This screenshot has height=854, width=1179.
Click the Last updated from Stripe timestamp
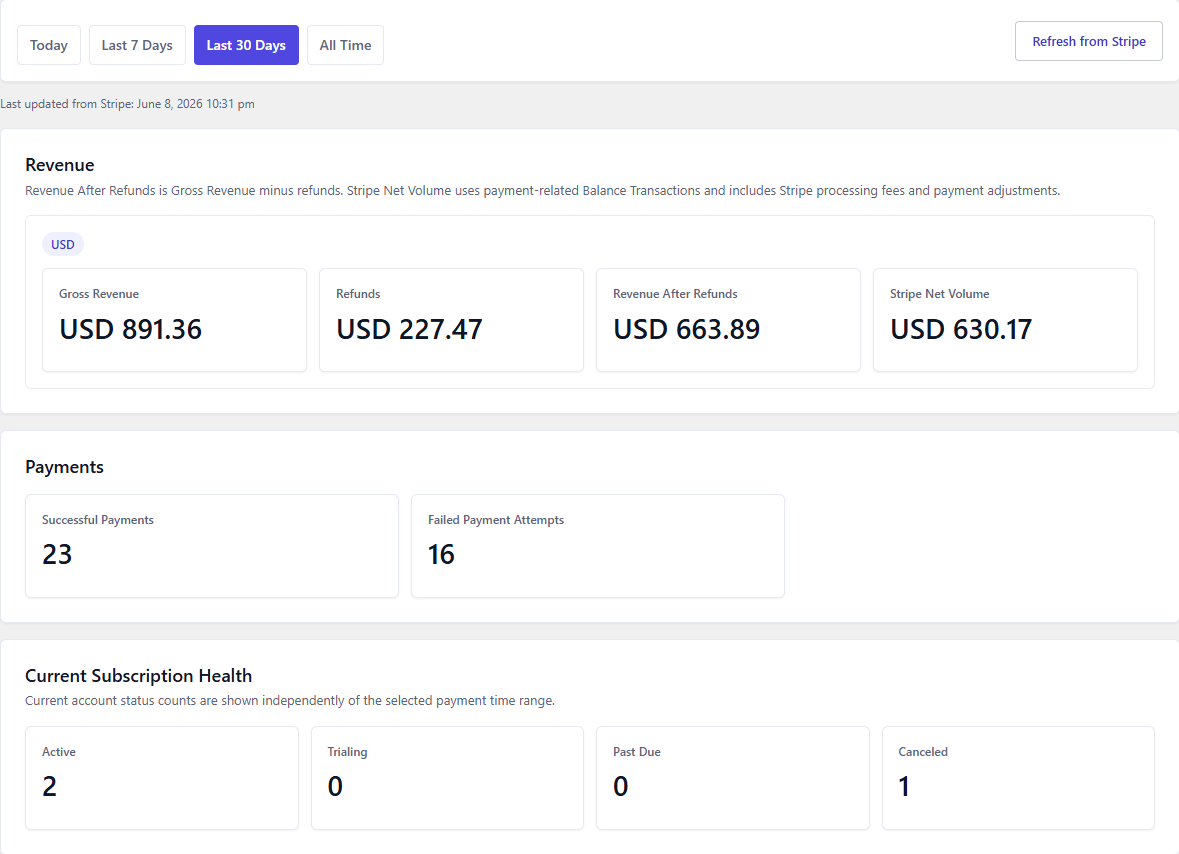coord(127,104)
